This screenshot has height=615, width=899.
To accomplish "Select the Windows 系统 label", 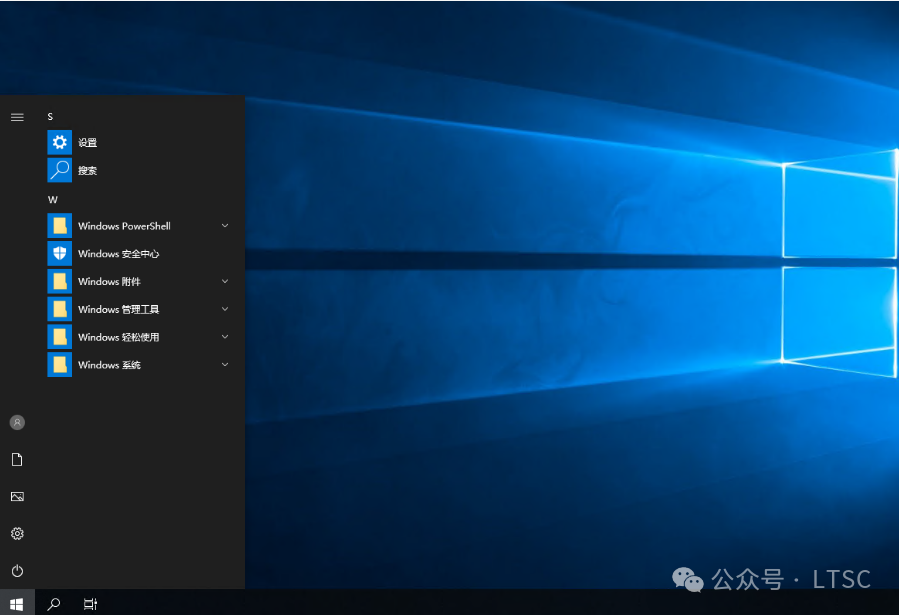I will pyautogui.click(x=110, y=365).
